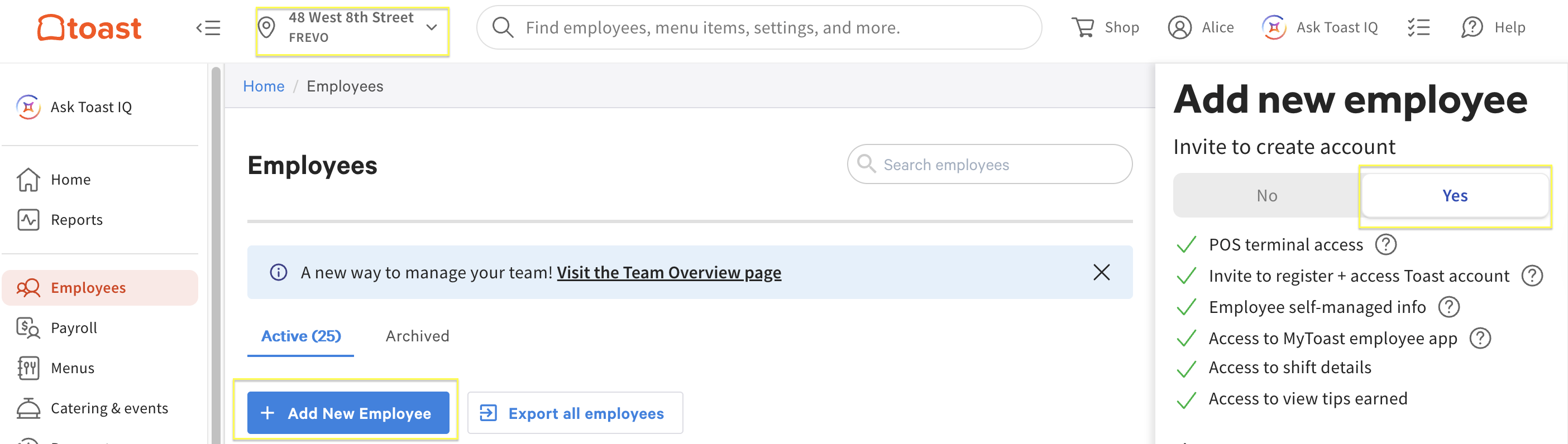The height and width of the screenshot is (444, 1568).
Task: Switch to the Active (25) tab
Action: 300,336
